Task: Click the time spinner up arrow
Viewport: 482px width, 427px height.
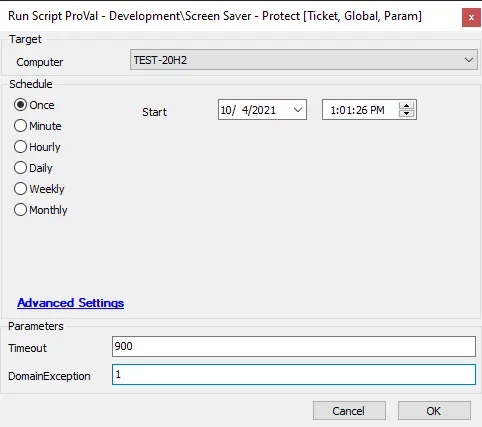Action: pos(406,106)
